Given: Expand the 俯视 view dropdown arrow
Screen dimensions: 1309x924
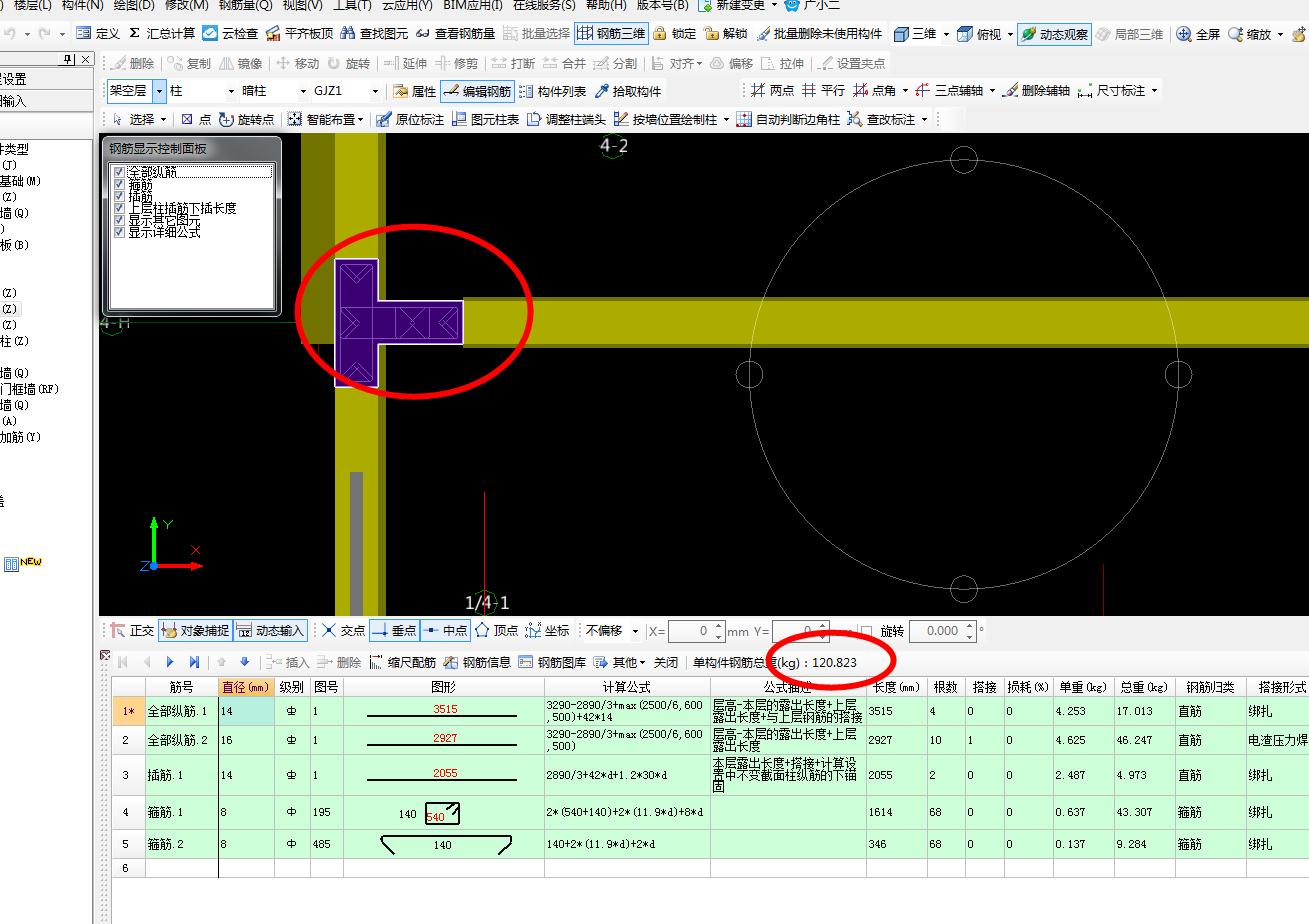Looking at the screenshot, I should pos(1010,34).
